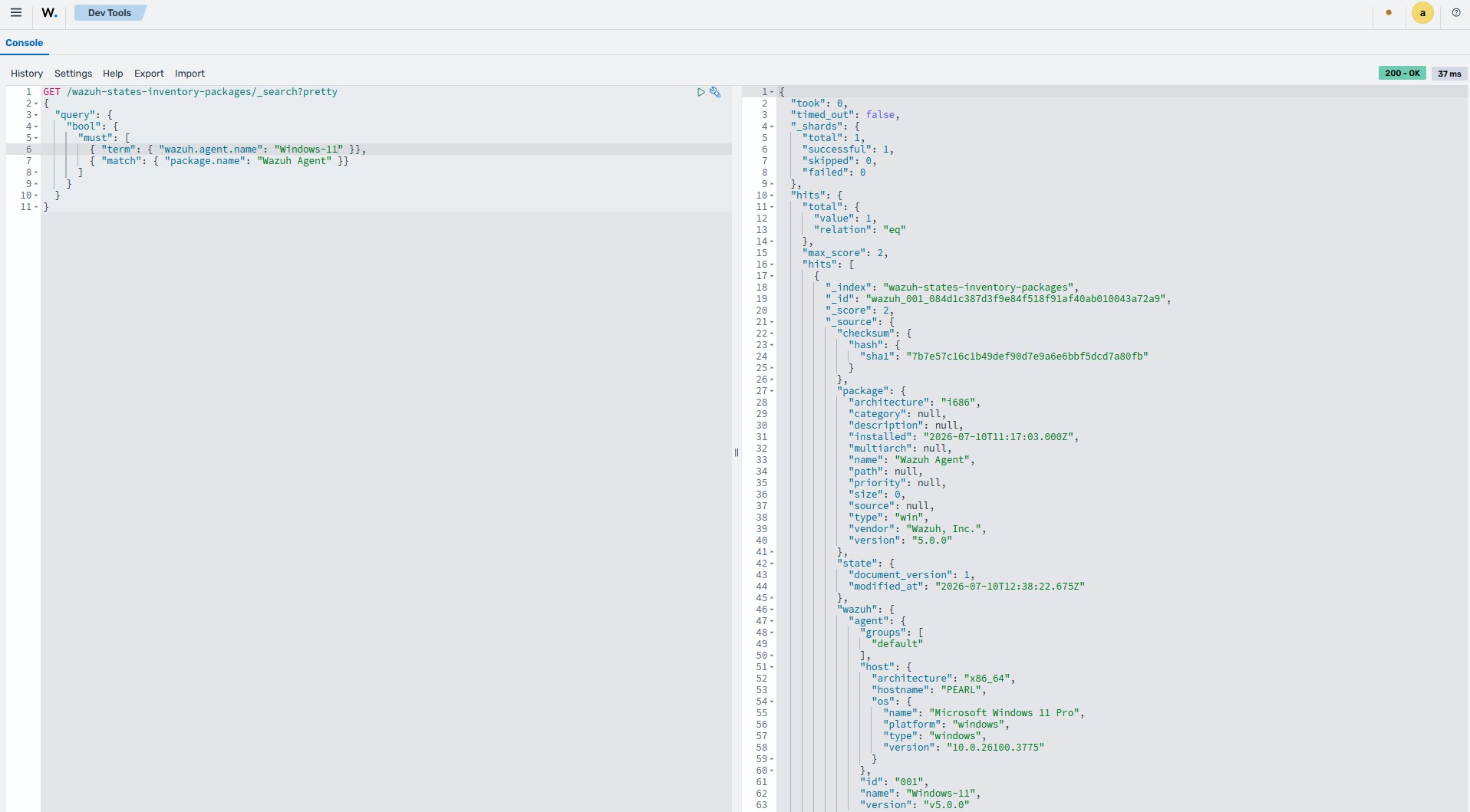1470x812 pixels.
Task: Click the agent "version": "v5.0.0" line
Action: click(915, 805)
